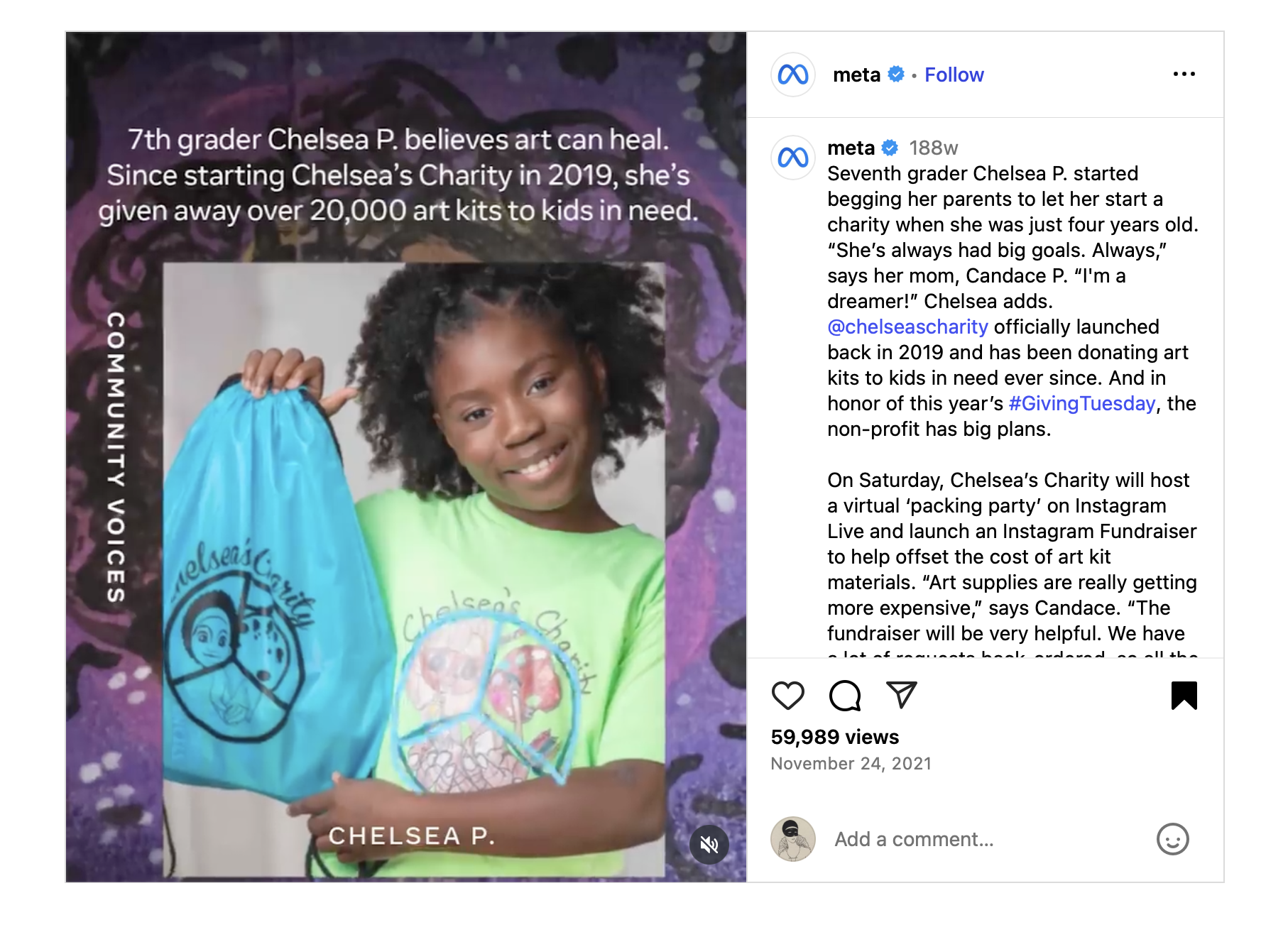Image resolution: width=1288 pixels, height=937 pixels.
Task: Open the emoji picker smiley icon
Action: (x=1172, y=839)
